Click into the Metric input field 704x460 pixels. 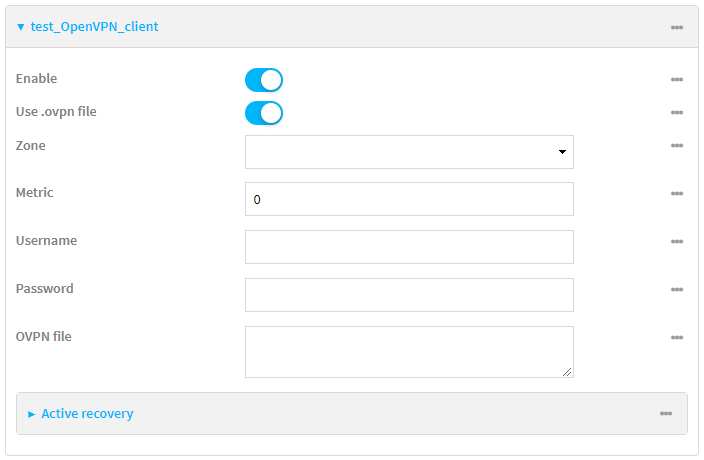pyautogui.click(x=409, y=199)
